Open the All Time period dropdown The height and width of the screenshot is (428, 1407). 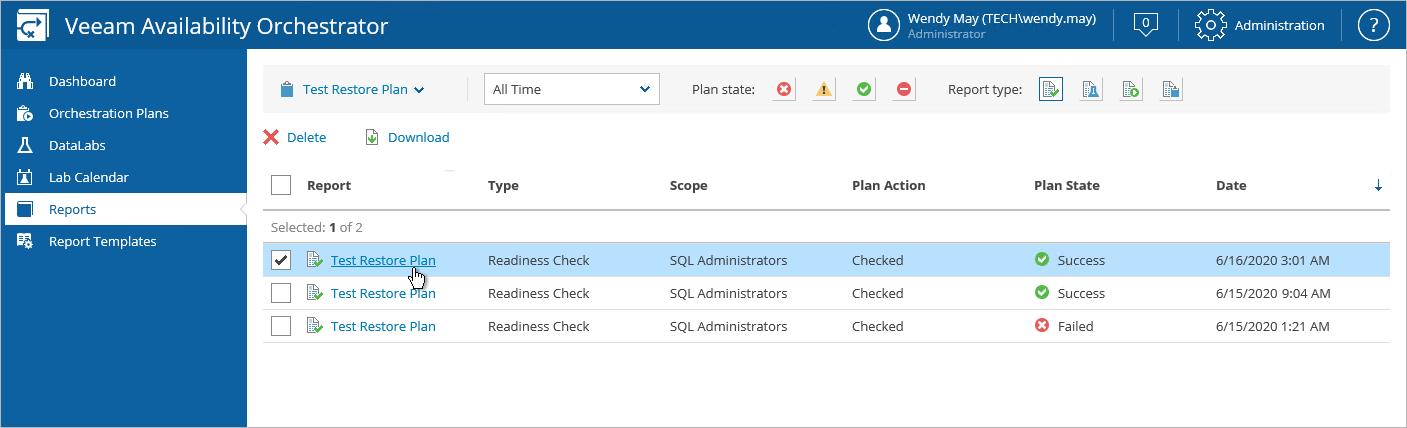[572, 89]
